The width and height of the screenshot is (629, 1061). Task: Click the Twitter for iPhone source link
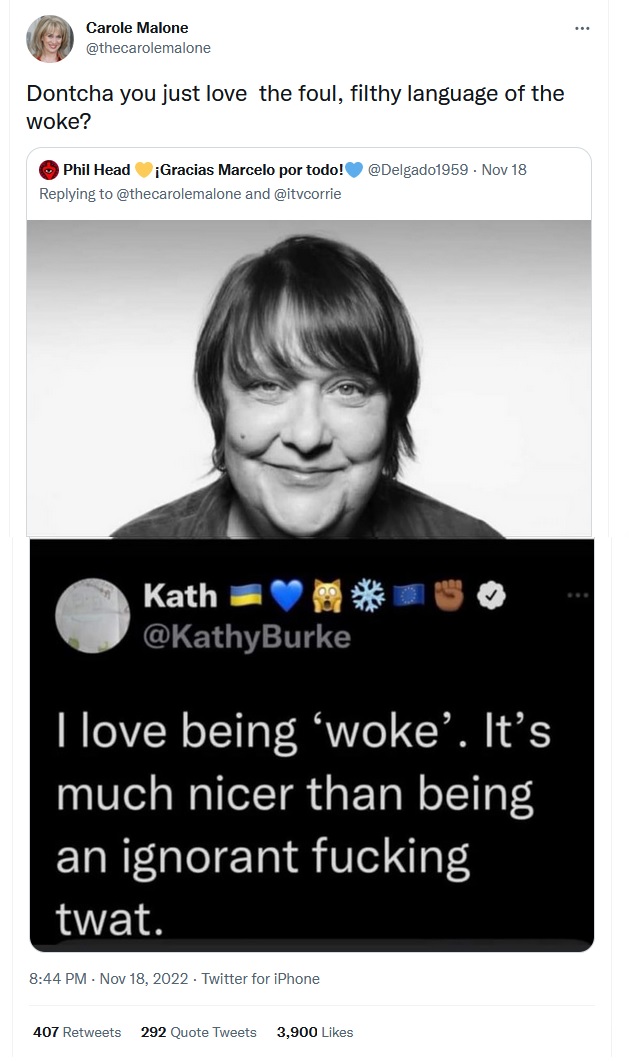tap(261, 979)
